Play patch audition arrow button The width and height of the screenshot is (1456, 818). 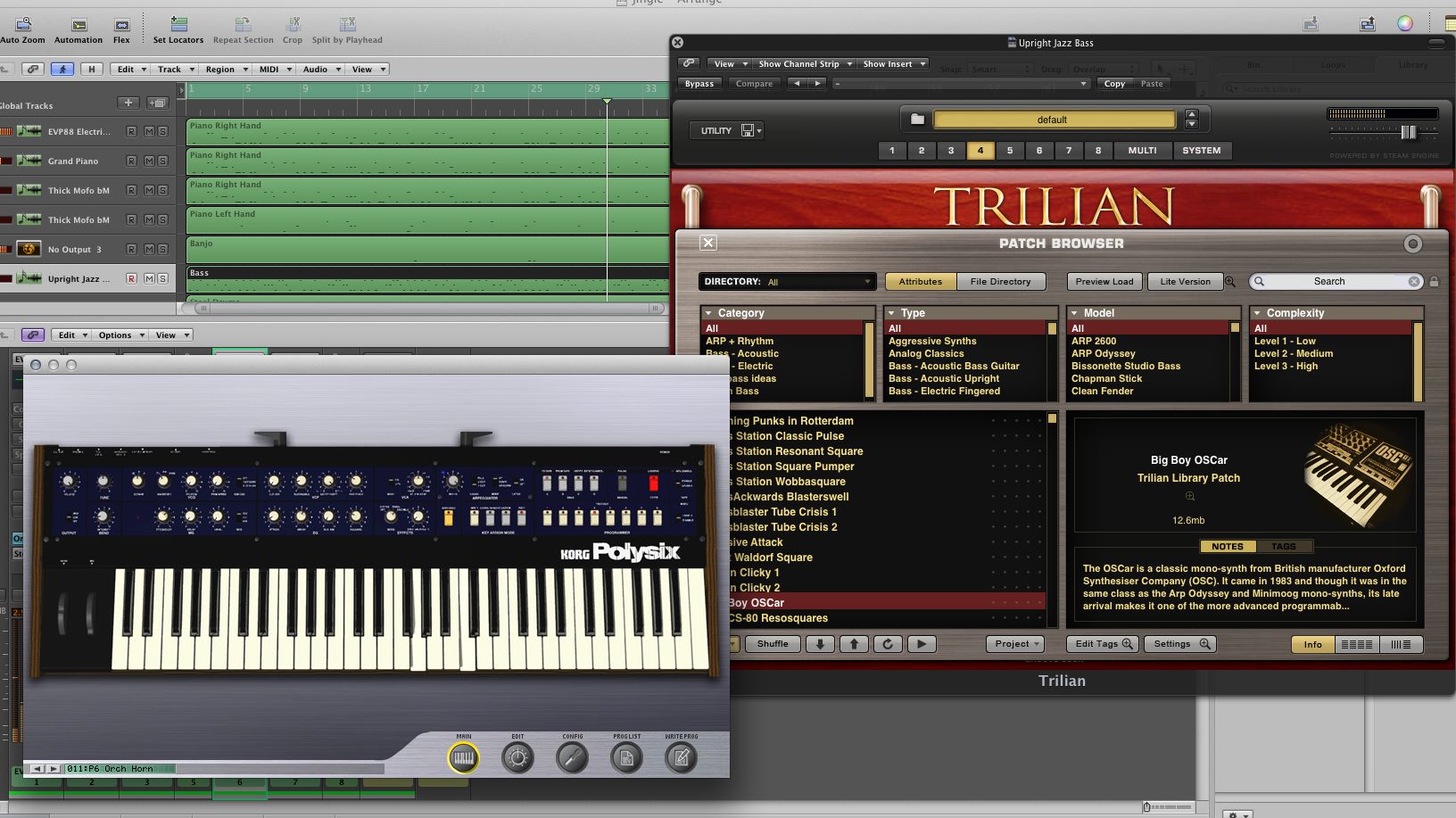922,644
